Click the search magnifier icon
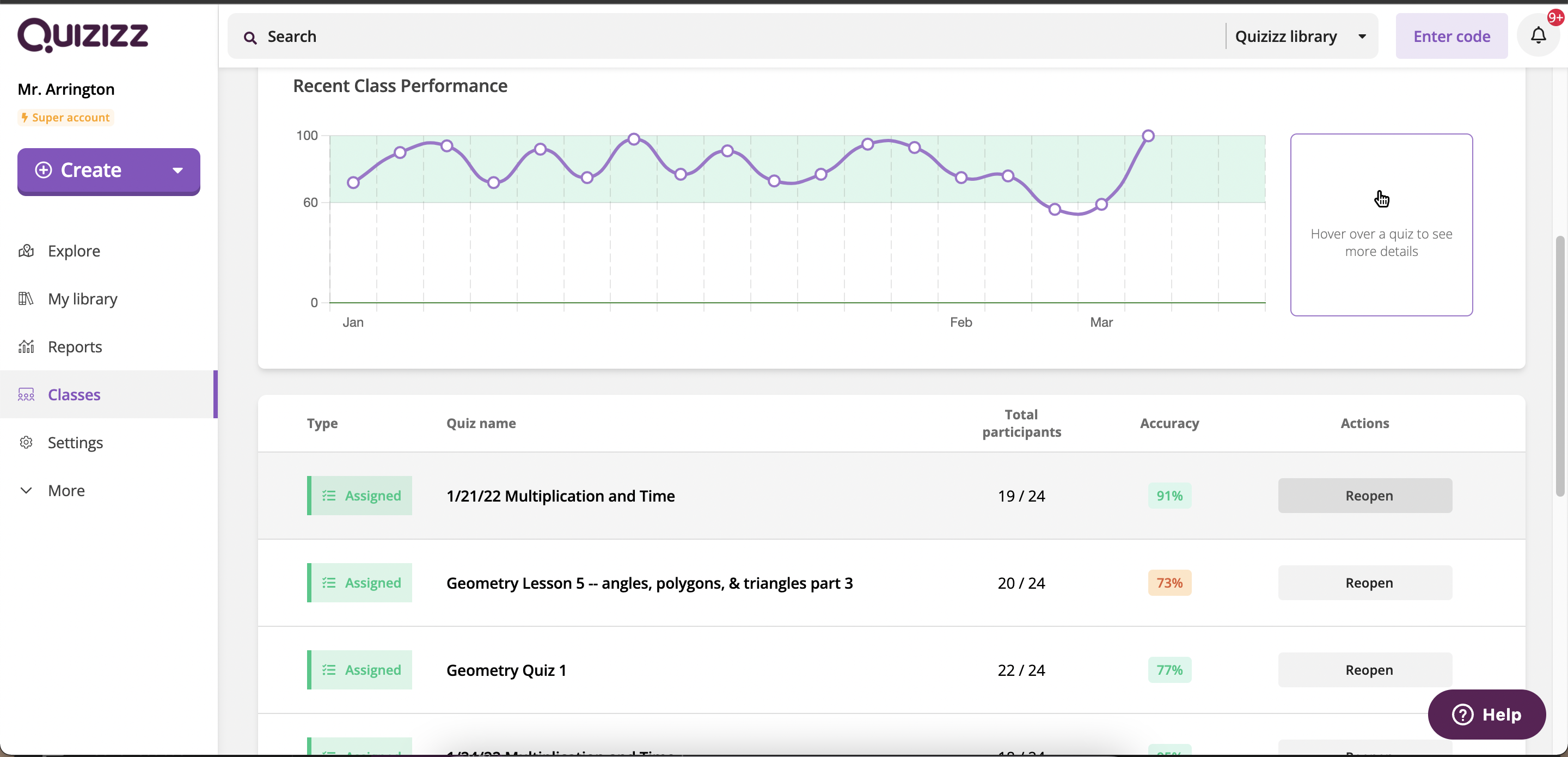Screen dimensions: 1568x757 (249, 38)
